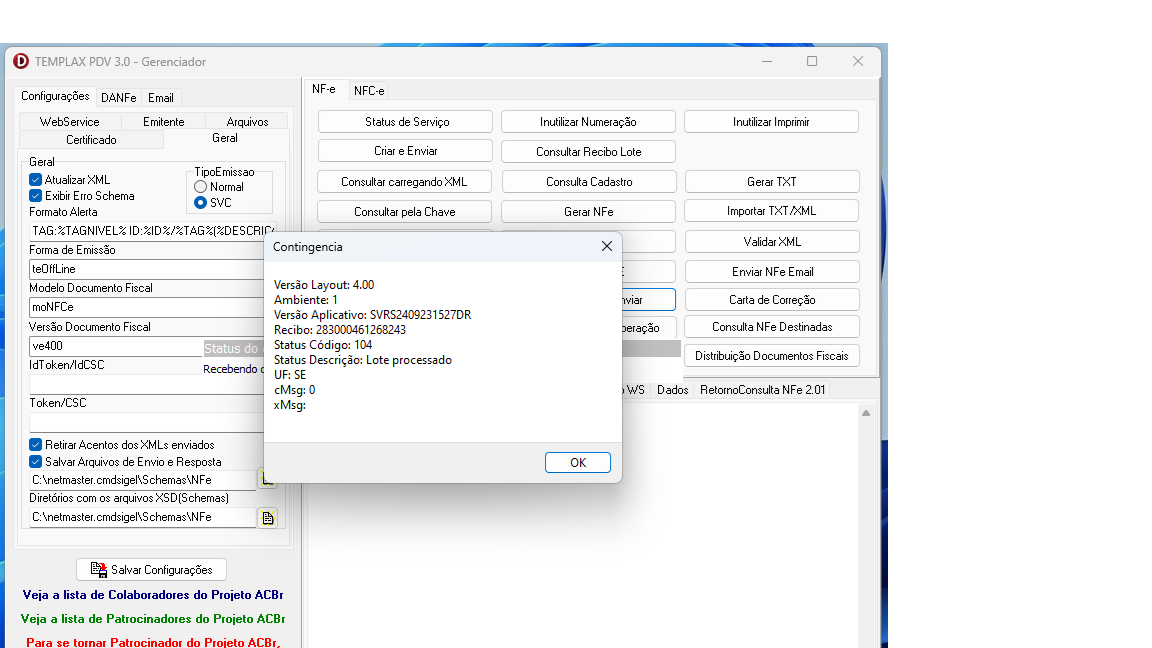The width and height of the screenshot is (1152, 648).
Task: Open the WebService sub-tab
Action: (x=70, y=122)
